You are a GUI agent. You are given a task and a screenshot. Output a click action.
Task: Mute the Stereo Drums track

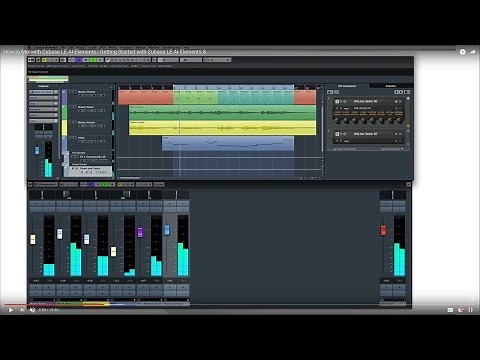click(71, 92)
